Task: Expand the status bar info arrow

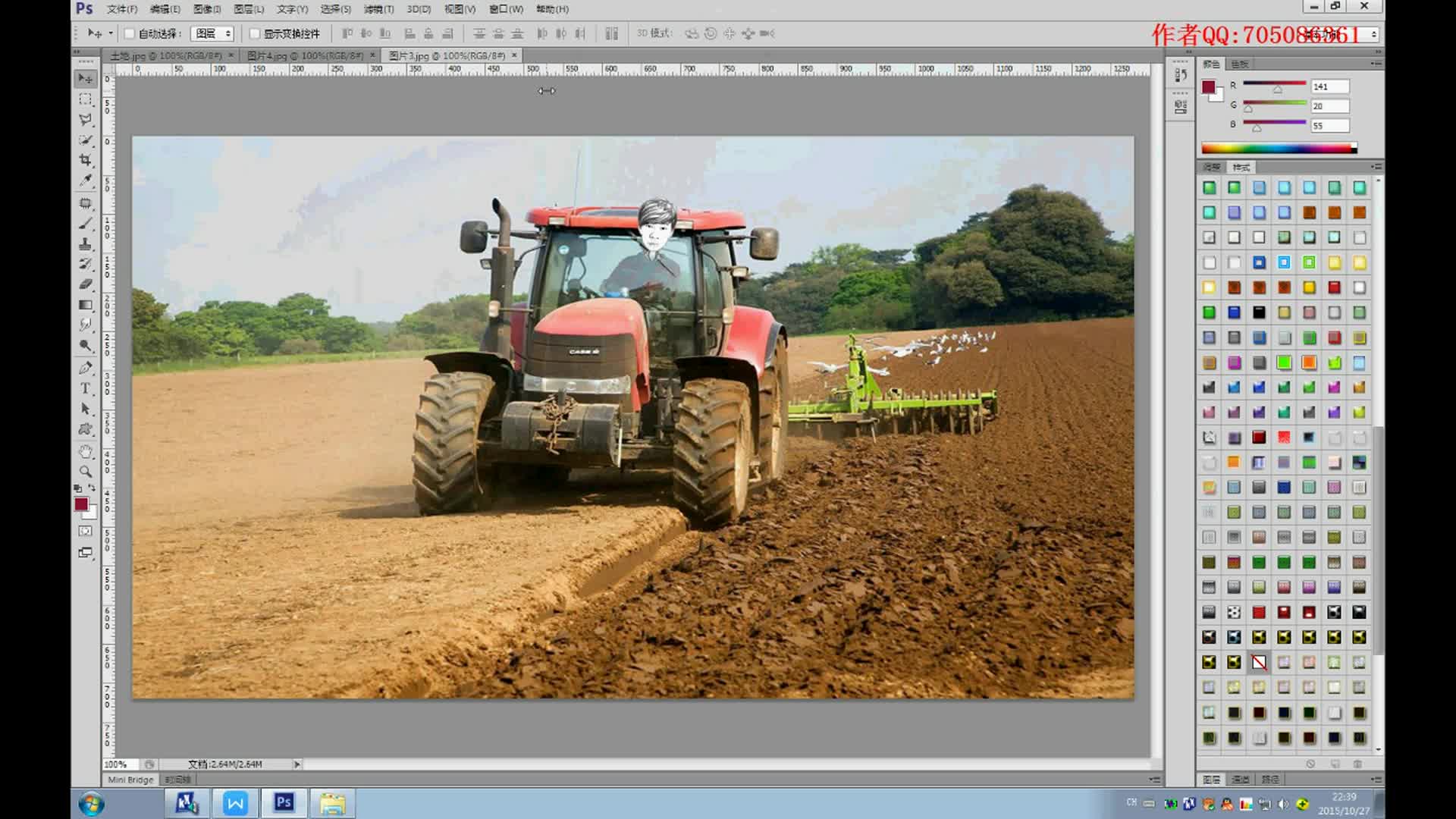Action: coord(297,764)
